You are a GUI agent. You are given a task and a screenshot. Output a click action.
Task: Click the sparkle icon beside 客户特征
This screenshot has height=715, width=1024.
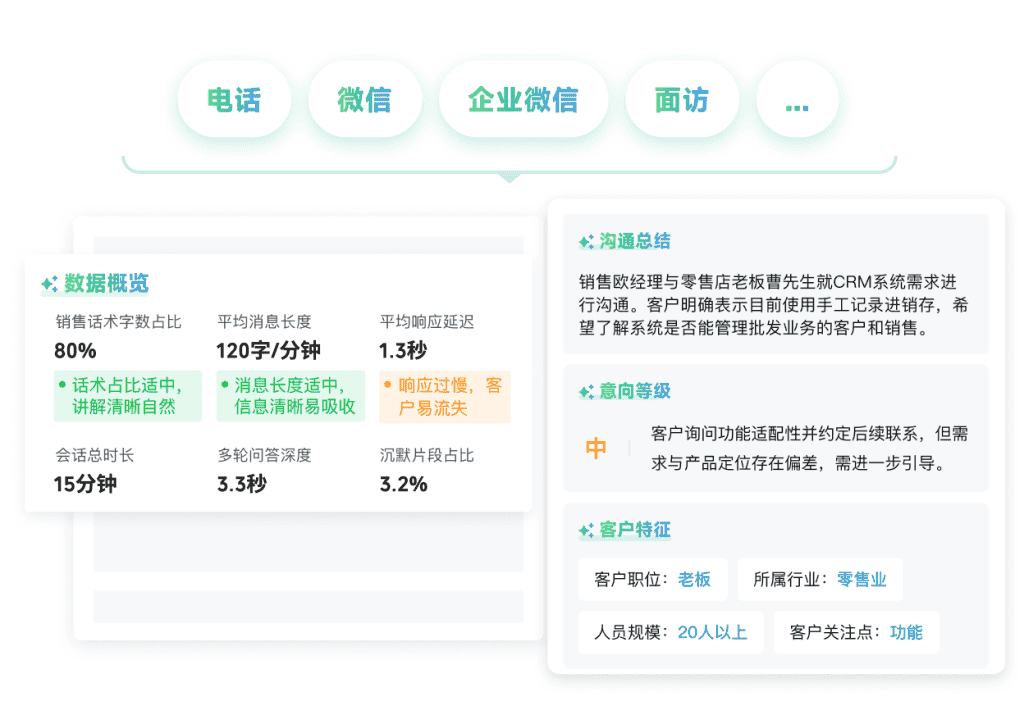tap(586, 530)
